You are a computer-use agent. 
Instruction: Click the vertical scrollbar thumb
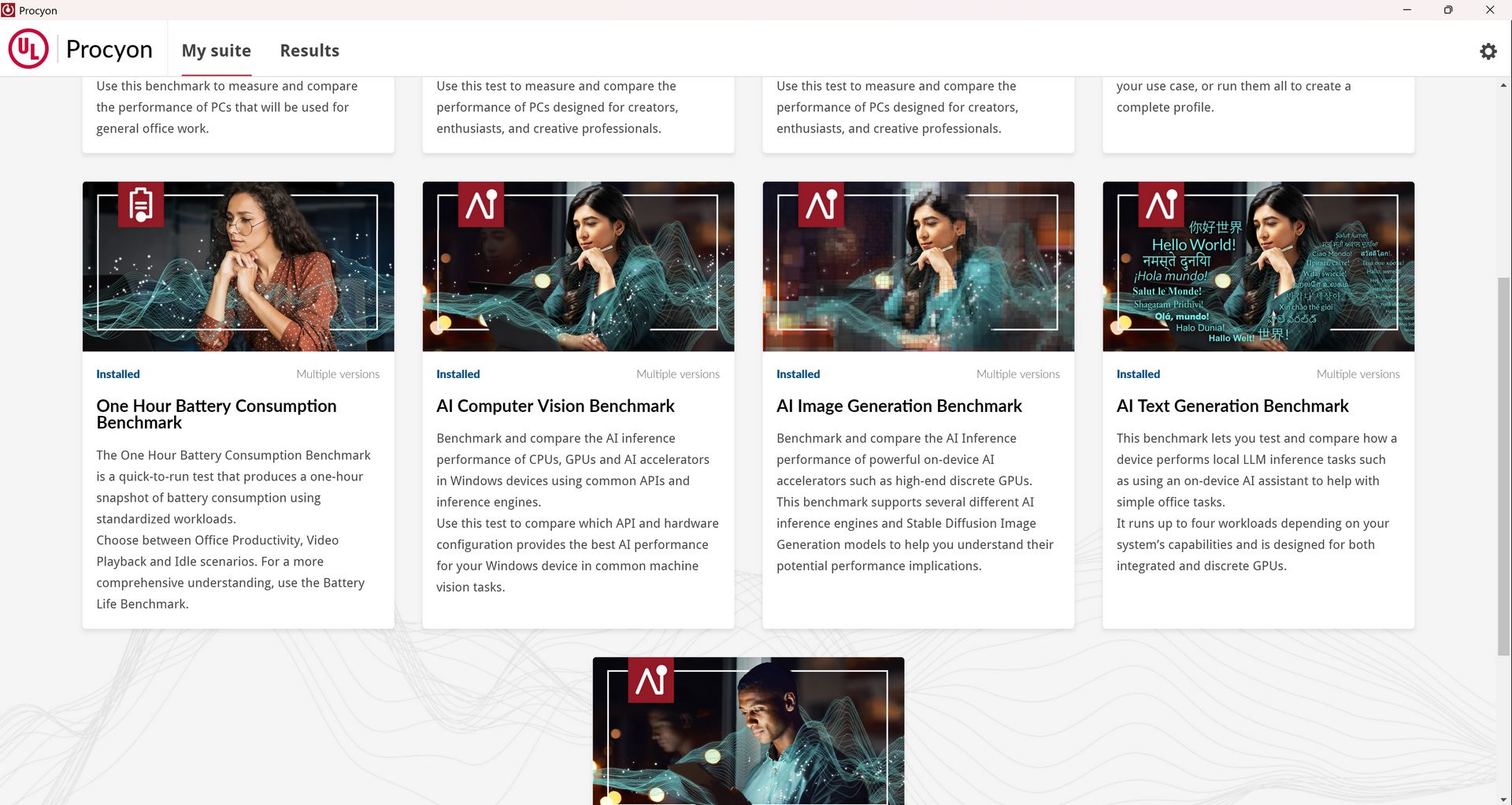point(1504,466)
